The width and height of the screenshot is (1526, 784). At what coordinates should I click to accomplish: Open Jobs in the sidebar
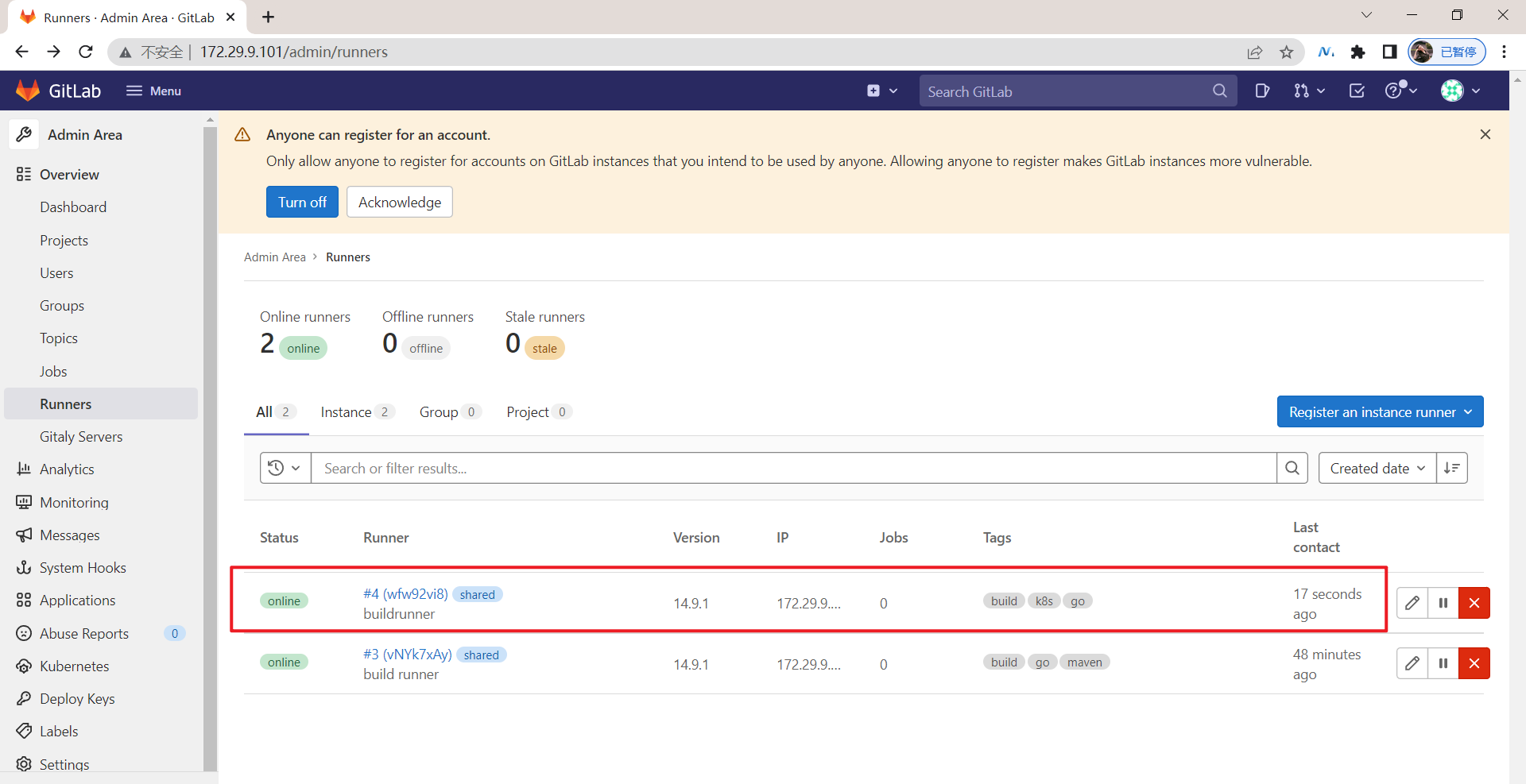coord(53,372)
